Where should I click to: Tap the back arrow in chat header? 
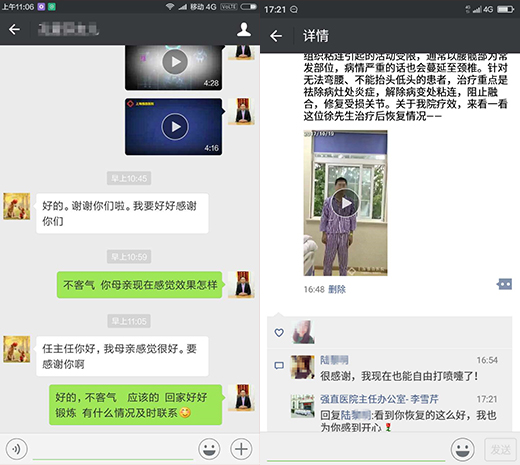(x=14, y=29)
